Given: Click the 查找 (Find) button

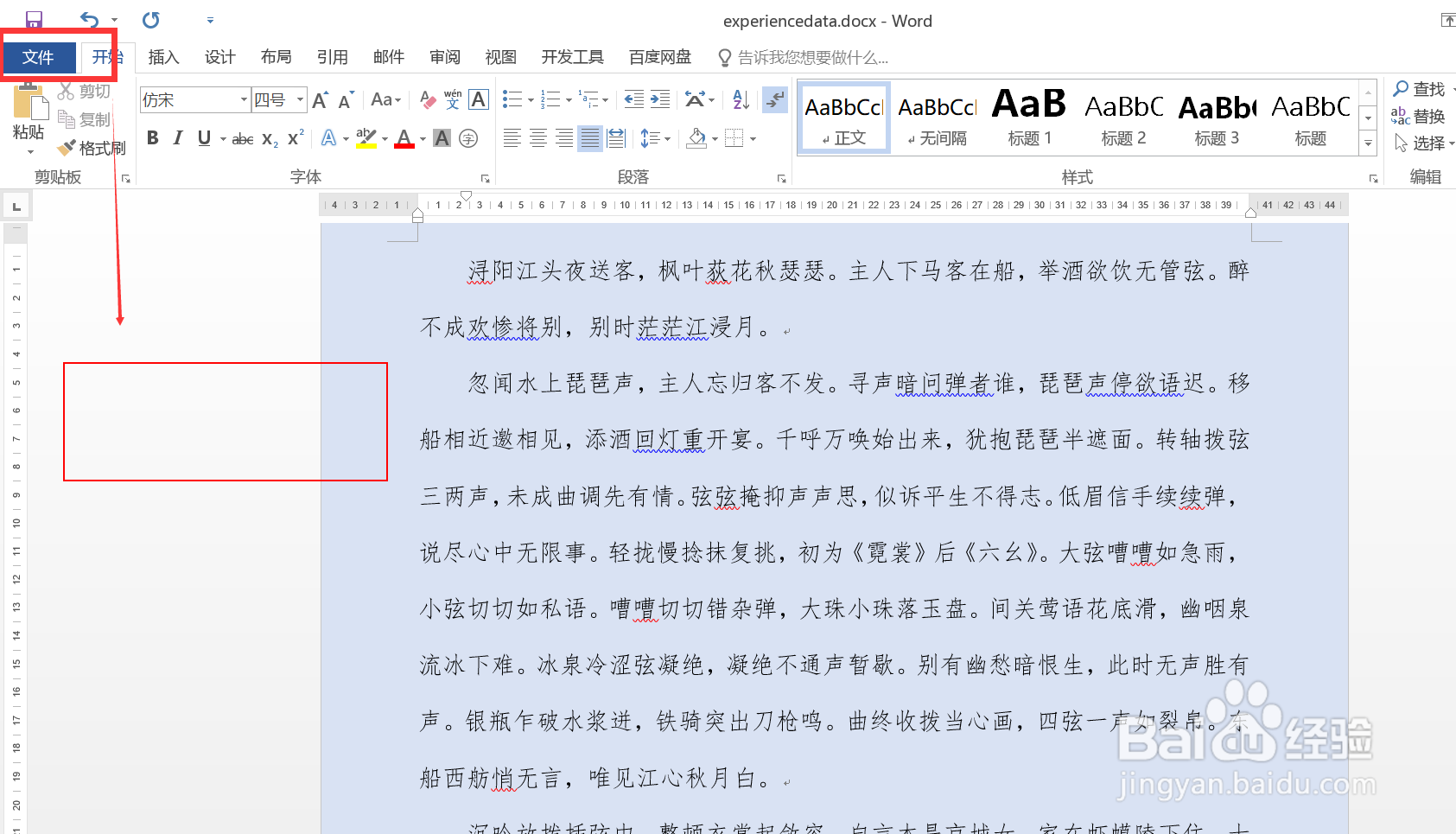Looking at the screenshot, I should [1419, 89].
